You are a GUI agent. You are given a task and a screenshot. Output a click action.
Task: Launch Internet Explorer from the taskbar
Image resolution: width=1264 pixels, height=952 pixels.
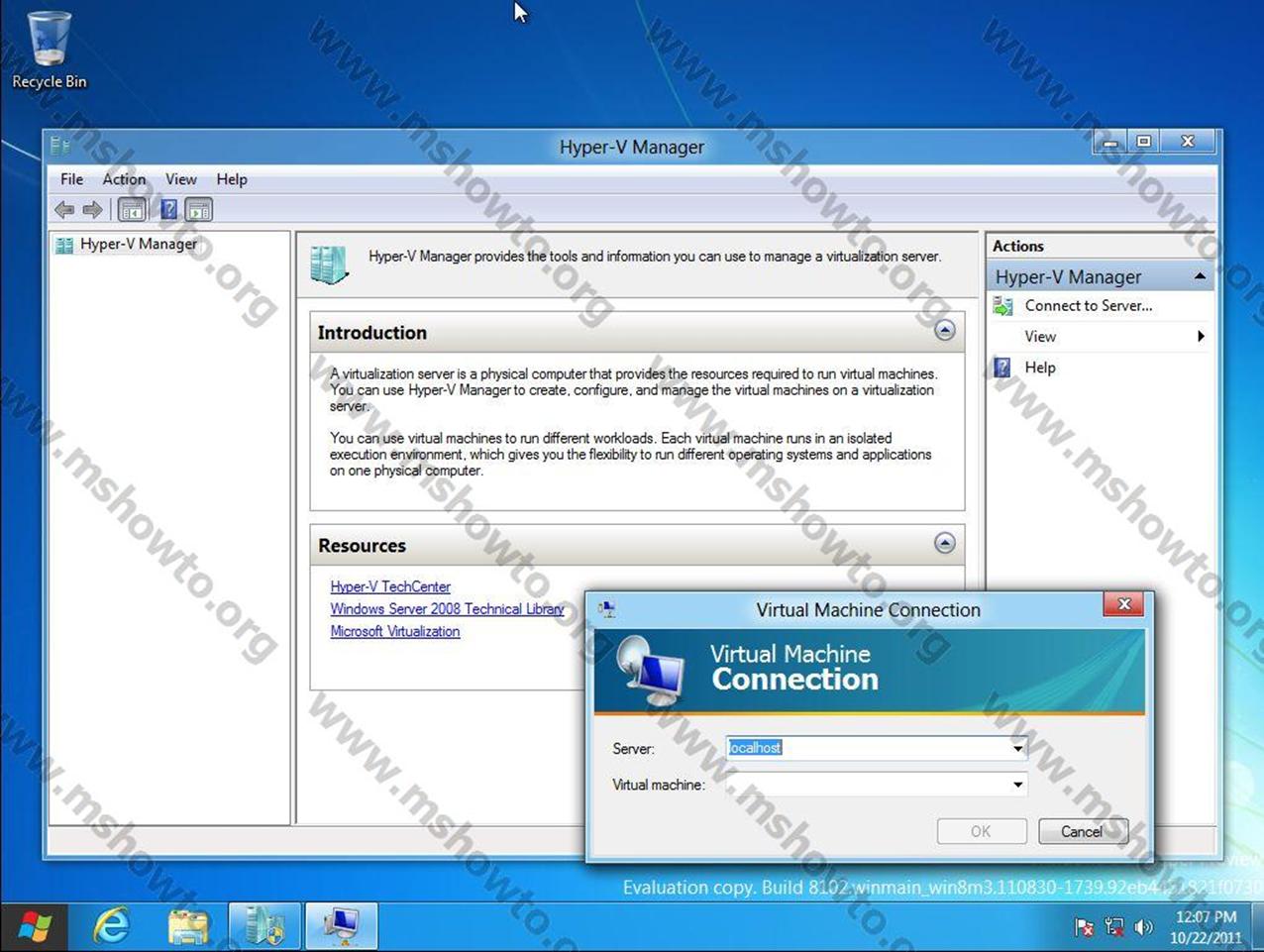coord(111,927)
